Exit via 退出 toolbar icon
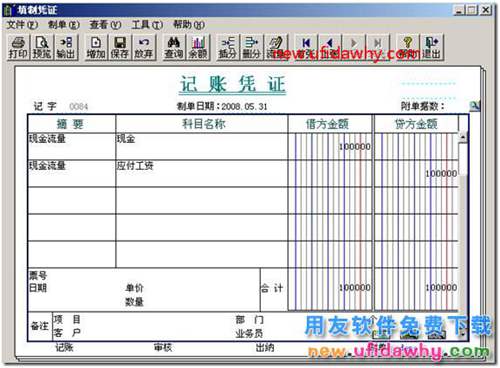 432,47
